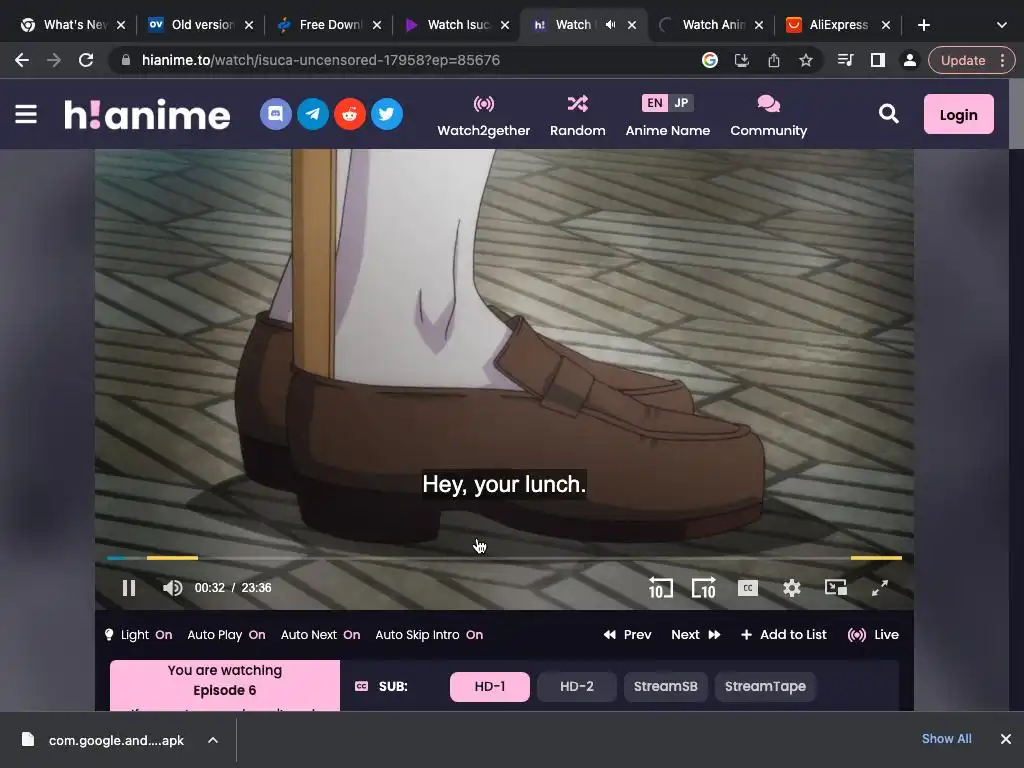This screenshot has height=768, width=1024.
Task: Click the hianime logo
Action: click(x=147, y=115)
